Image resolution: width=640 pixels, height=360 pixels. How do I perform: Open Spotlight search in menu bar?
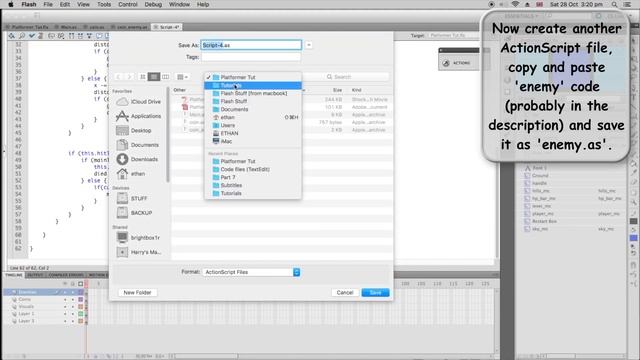point(614,4)
